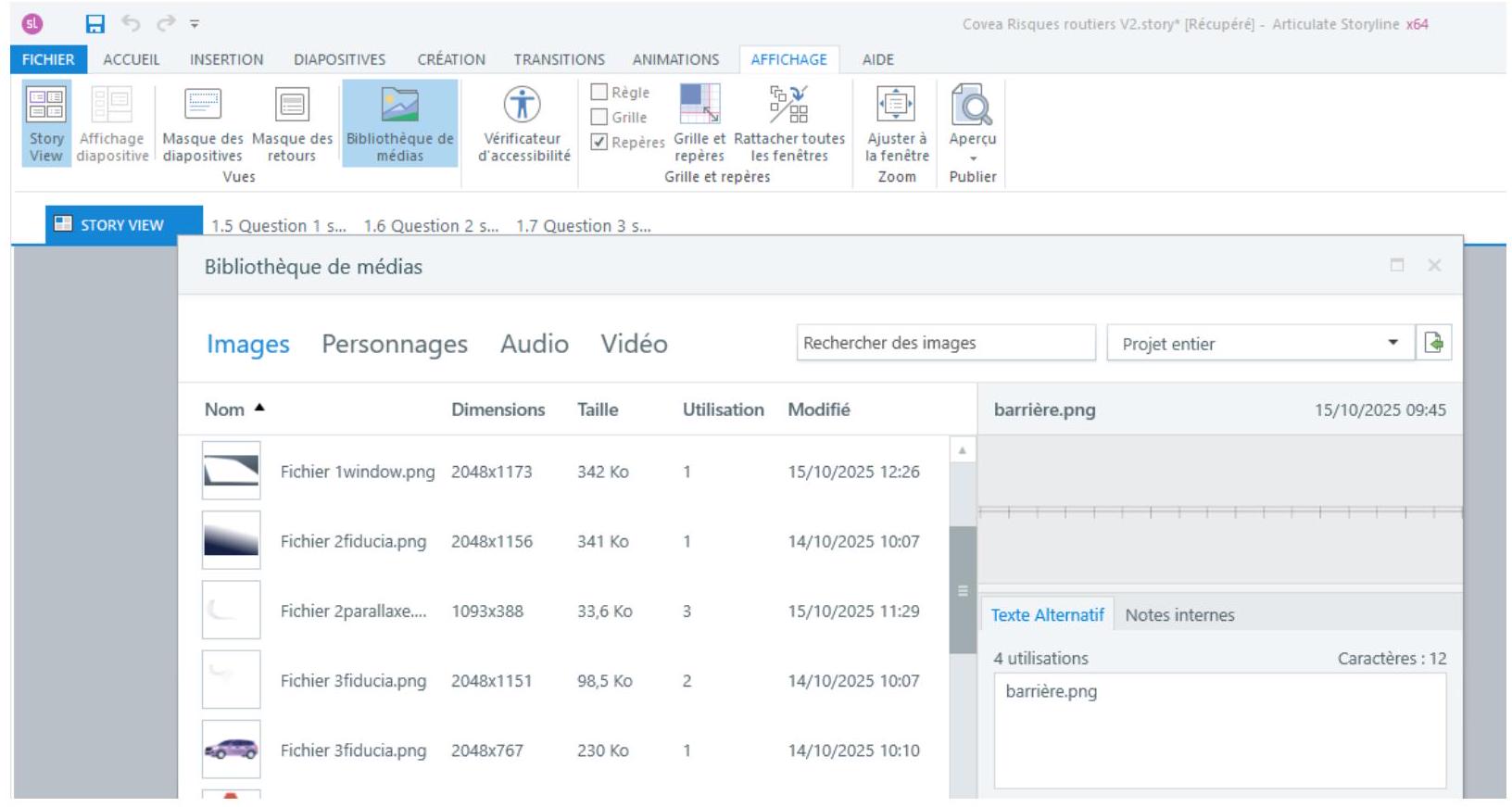Viewport: 1512px width, 807px height.
Task: Click the Redo arrow icon
Action: 166,23
